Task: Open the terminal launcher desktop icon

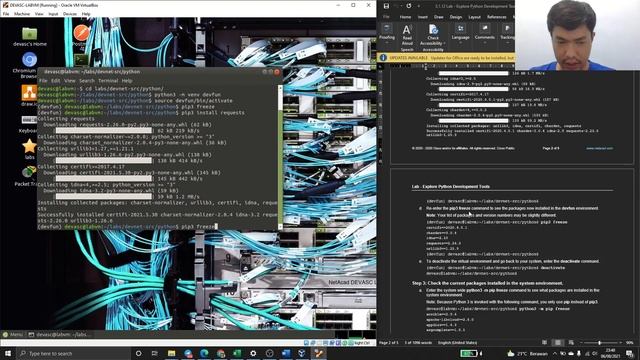Action: tap(81, 60)
